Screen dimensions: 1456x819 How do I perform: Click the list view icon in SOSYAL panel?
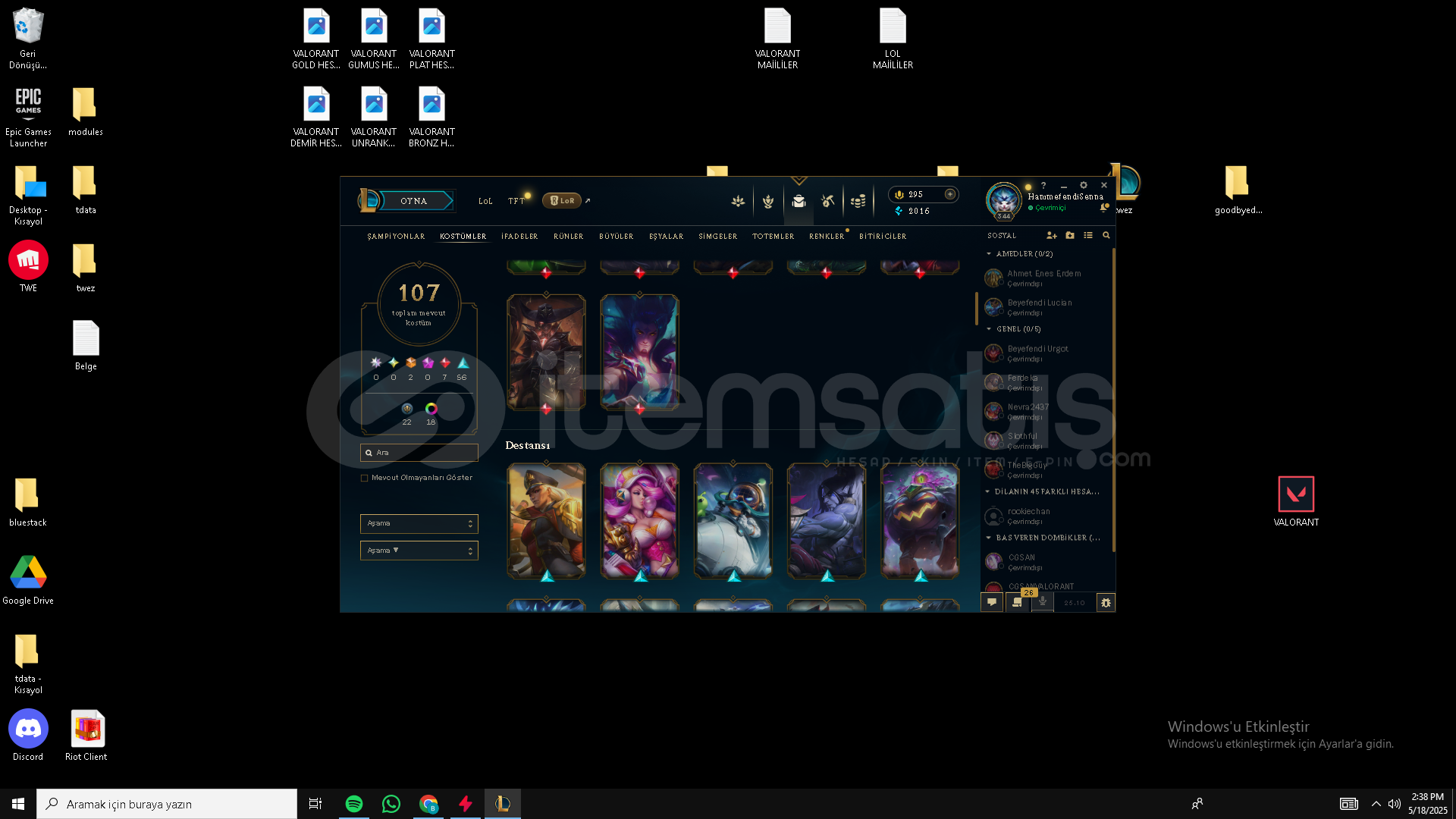pyautogui.click(x=1088, y=236)
